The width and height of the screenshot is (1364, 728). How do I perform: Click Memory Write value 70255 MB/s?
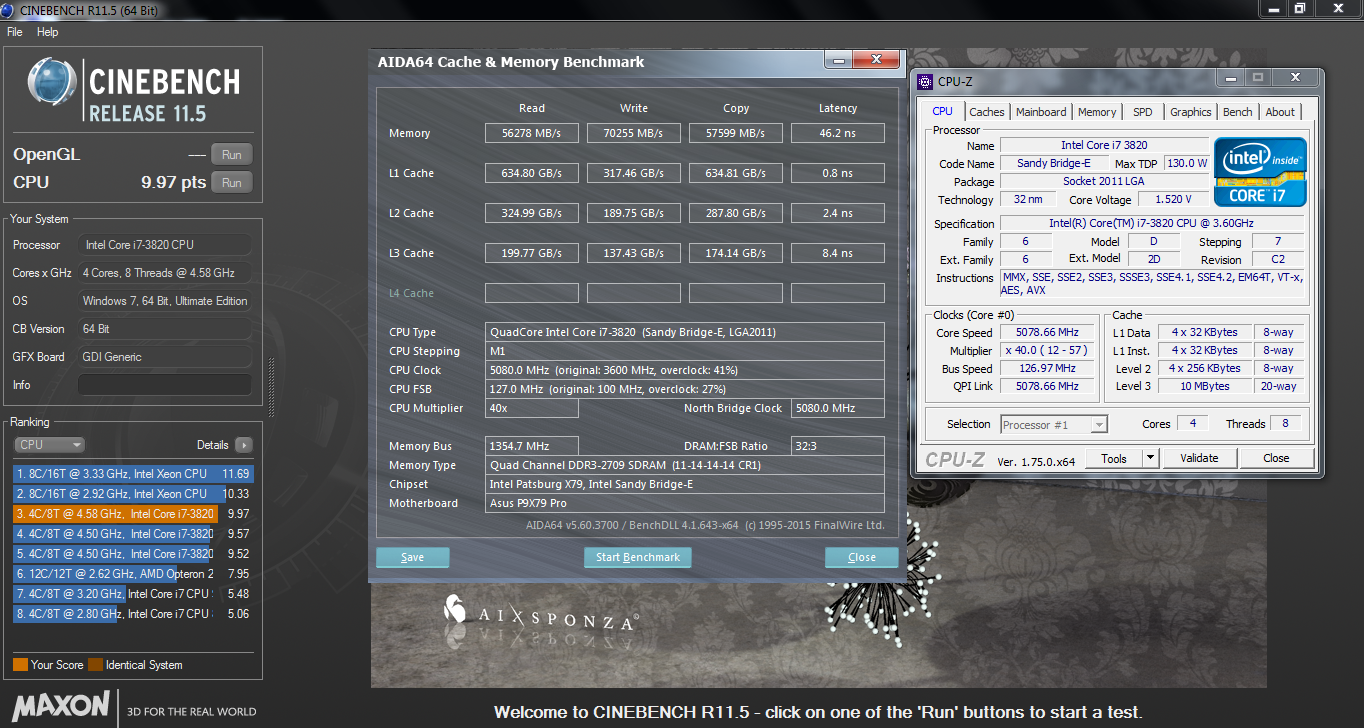634,133
